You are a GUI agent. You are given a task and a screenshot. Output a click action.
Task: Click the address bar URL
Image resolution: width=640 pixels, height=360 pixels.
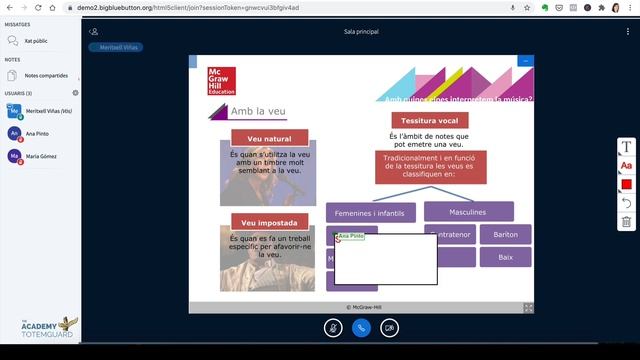(188, 8)
